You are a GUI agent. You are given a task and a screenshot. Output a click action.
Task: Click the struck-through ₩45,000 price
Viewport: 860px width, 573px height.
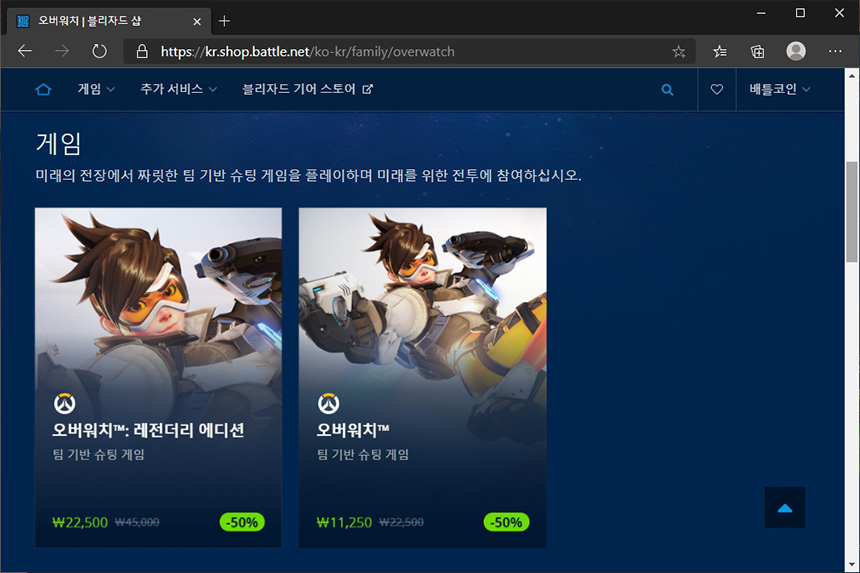[137, 523]
